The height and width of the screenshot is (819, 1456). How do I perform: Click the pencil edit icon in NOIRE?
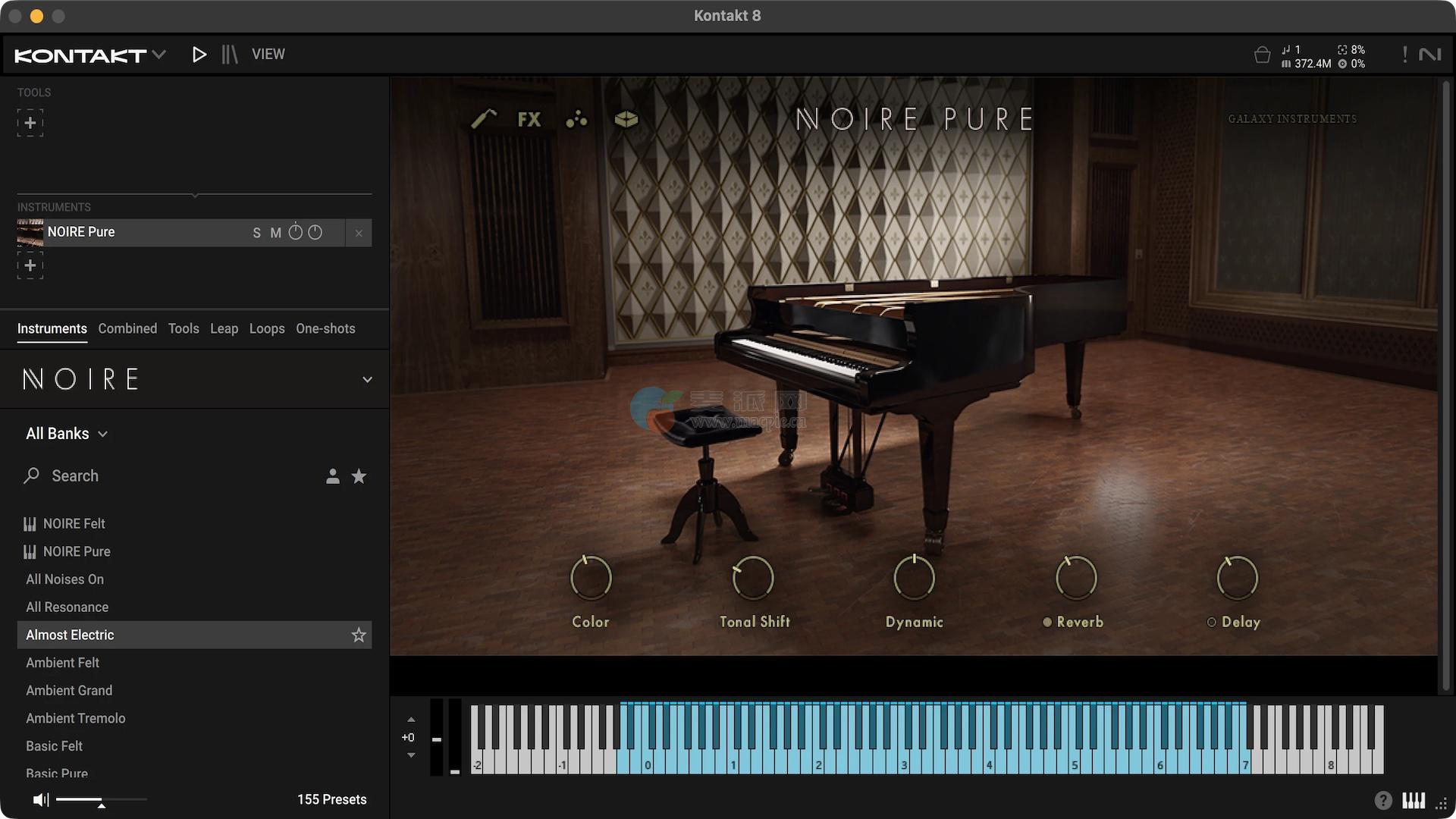coord(483,119)
